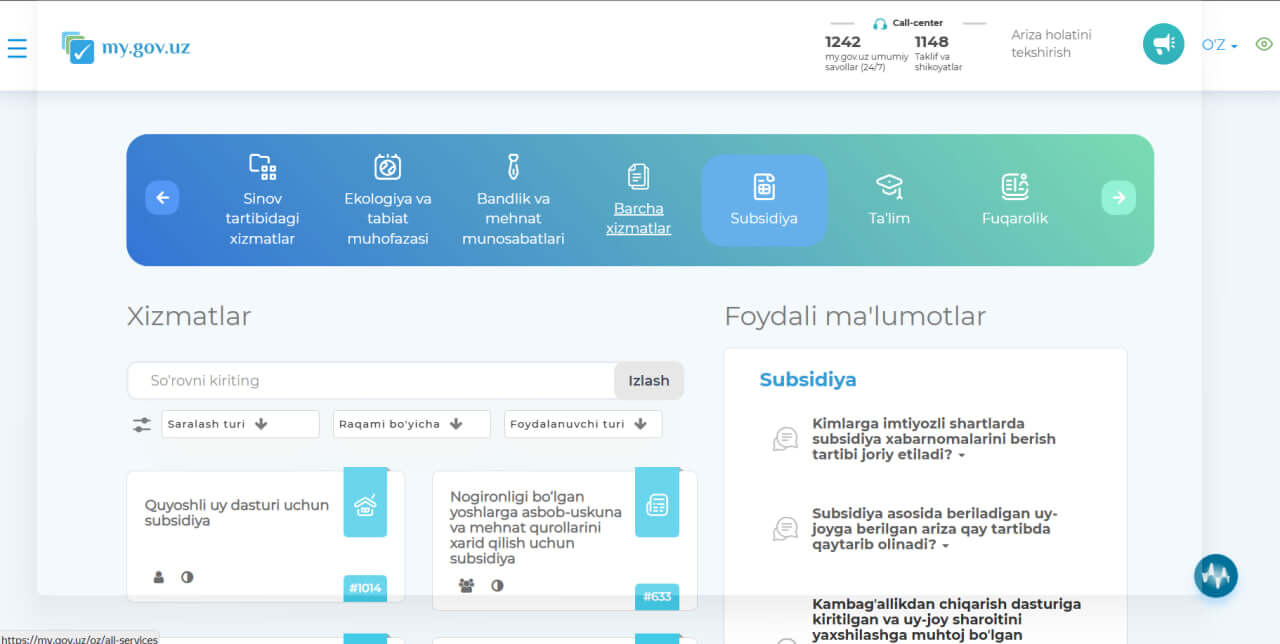The image size is (1280, 644).
Task: Click the filter sliders icon
Action: click(142, 424)
